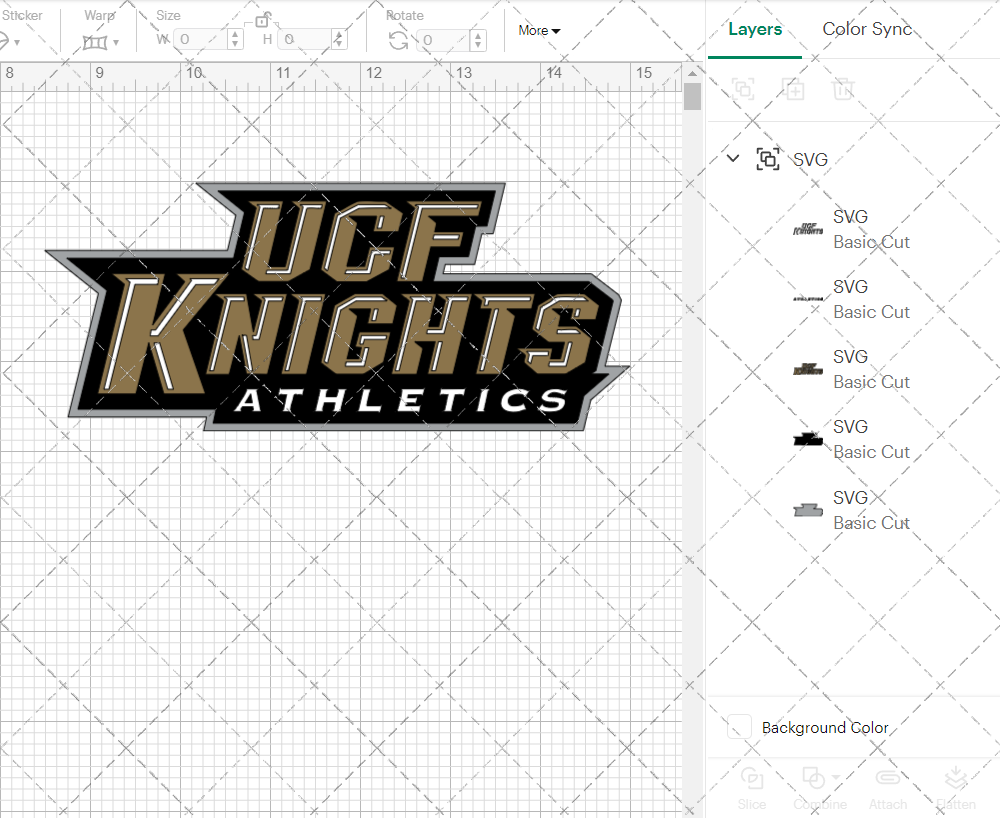Click the vertical scrollbar thumb
The width and height of the screenshot is (1000, 818).
(692, 97)
